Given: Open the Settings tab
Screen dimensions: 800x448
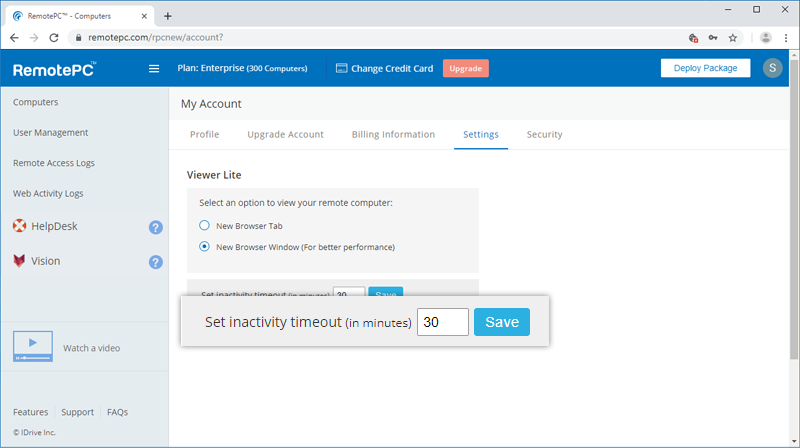Looking at the screenshot, I should click(x=481, y=134).
